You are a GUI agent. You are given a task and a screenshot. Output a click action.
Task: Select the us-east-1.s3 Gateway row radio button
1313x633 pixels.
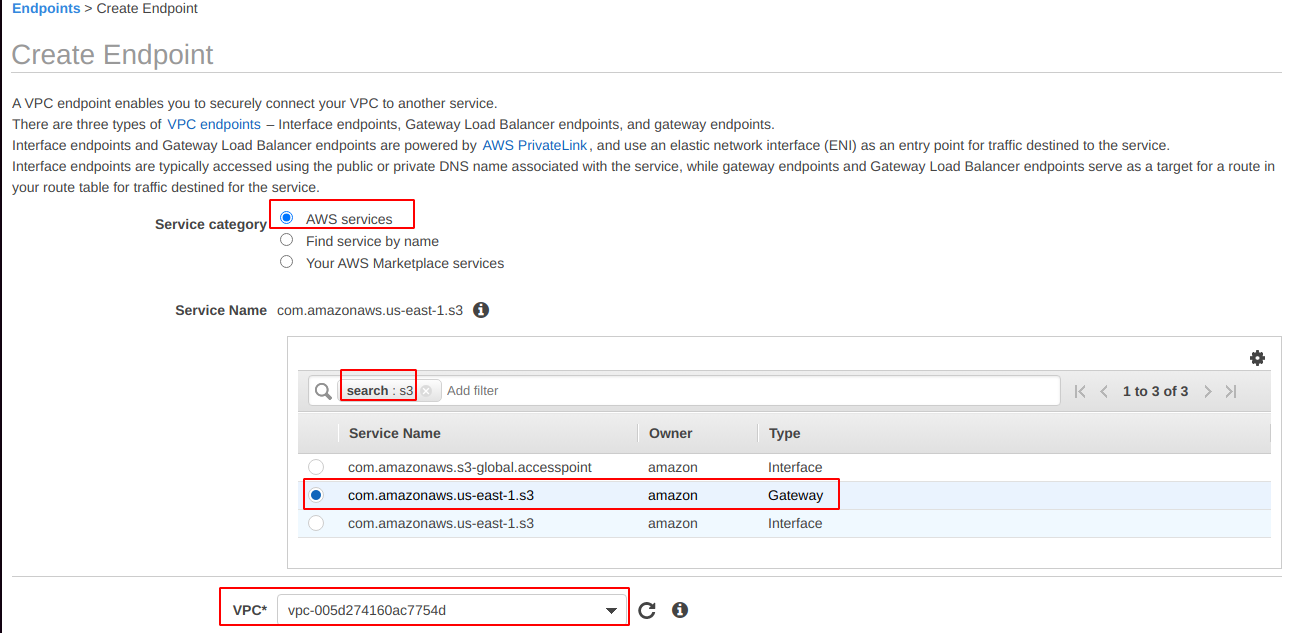tap(316, 495)
